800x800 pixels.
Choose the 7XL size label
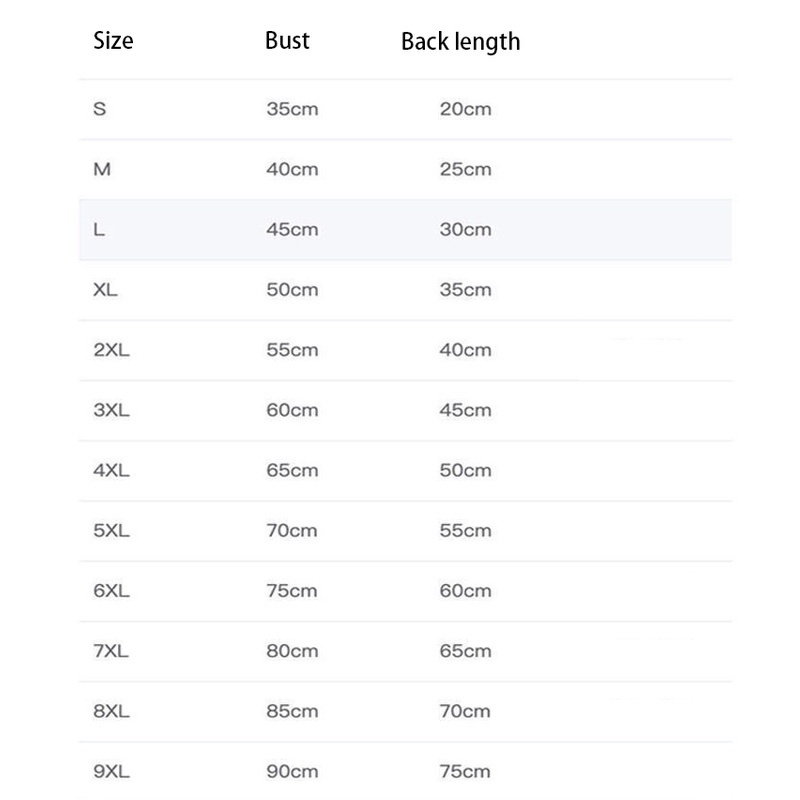tap(111, 651)
